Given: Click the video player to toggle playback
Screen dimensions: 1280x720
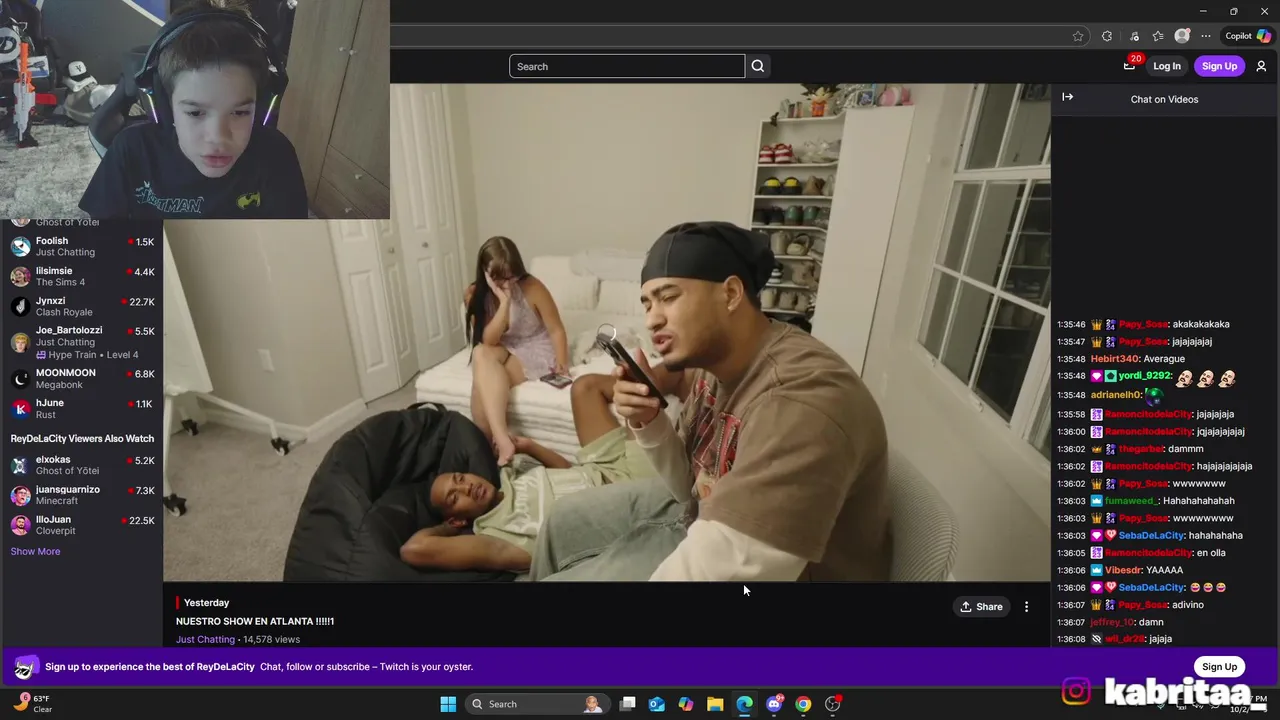Looking at the screenshot, I should pos(606,332).
